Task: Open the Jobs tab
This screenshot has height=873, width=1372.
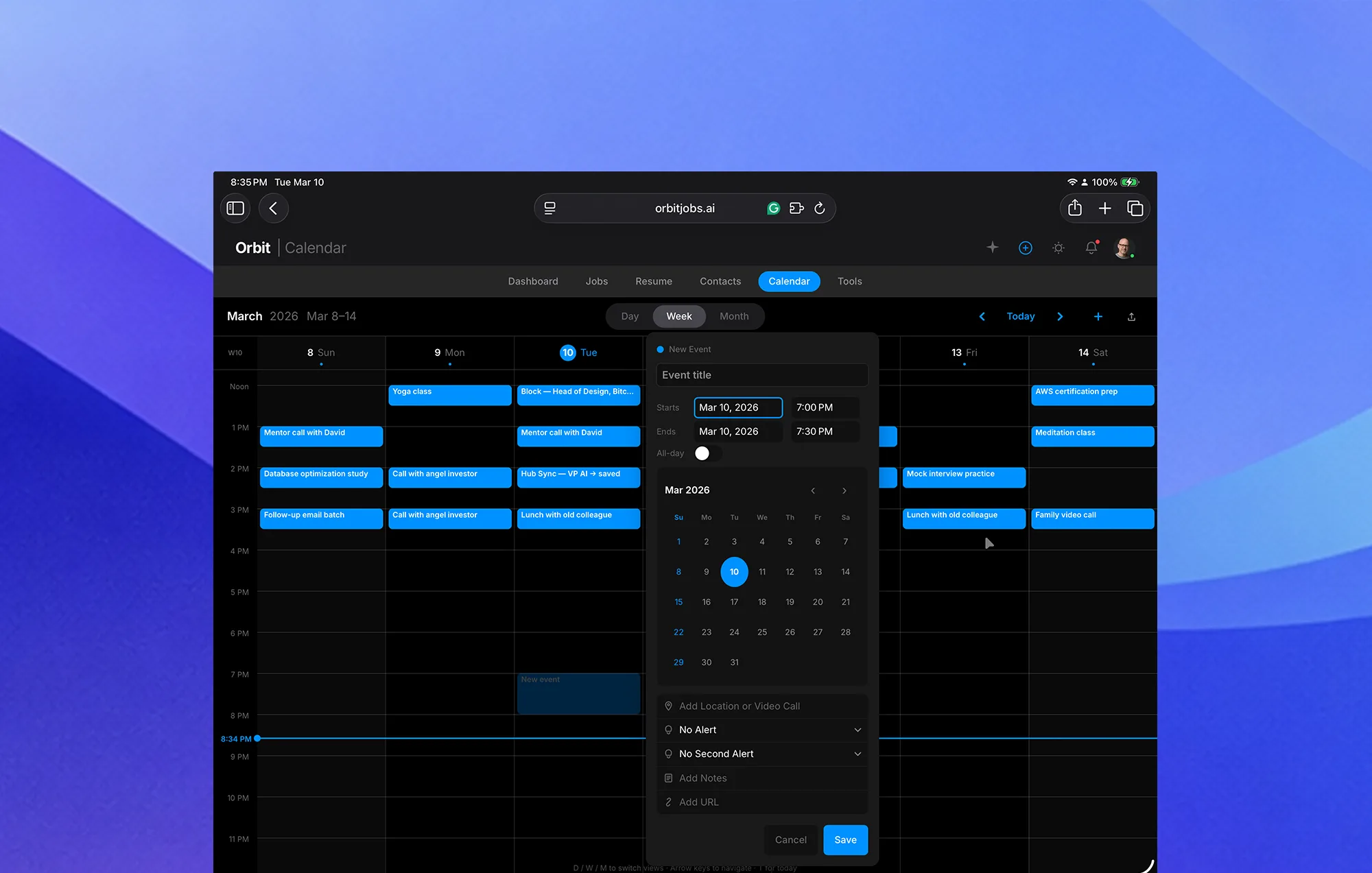Action: 596,281
